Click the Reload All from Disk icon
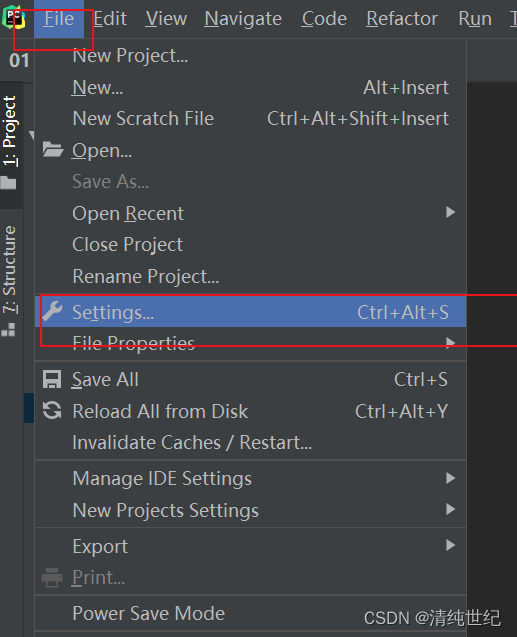This screenshot has height=637, width=517. 52,410
